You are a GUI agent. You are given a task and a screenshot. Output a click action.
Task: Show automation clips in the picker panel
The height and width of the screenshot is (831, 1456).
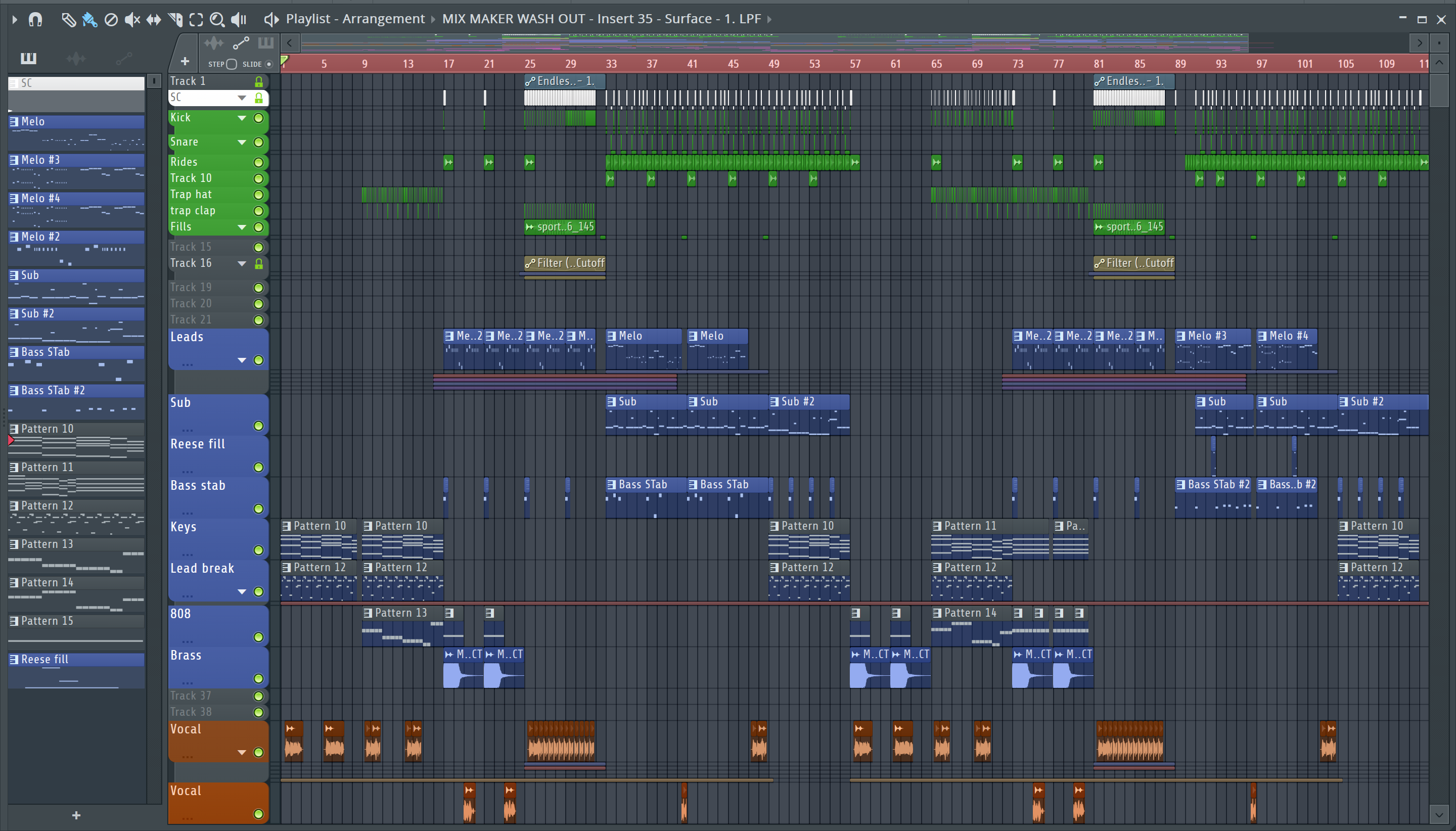[x=124, y=58]
